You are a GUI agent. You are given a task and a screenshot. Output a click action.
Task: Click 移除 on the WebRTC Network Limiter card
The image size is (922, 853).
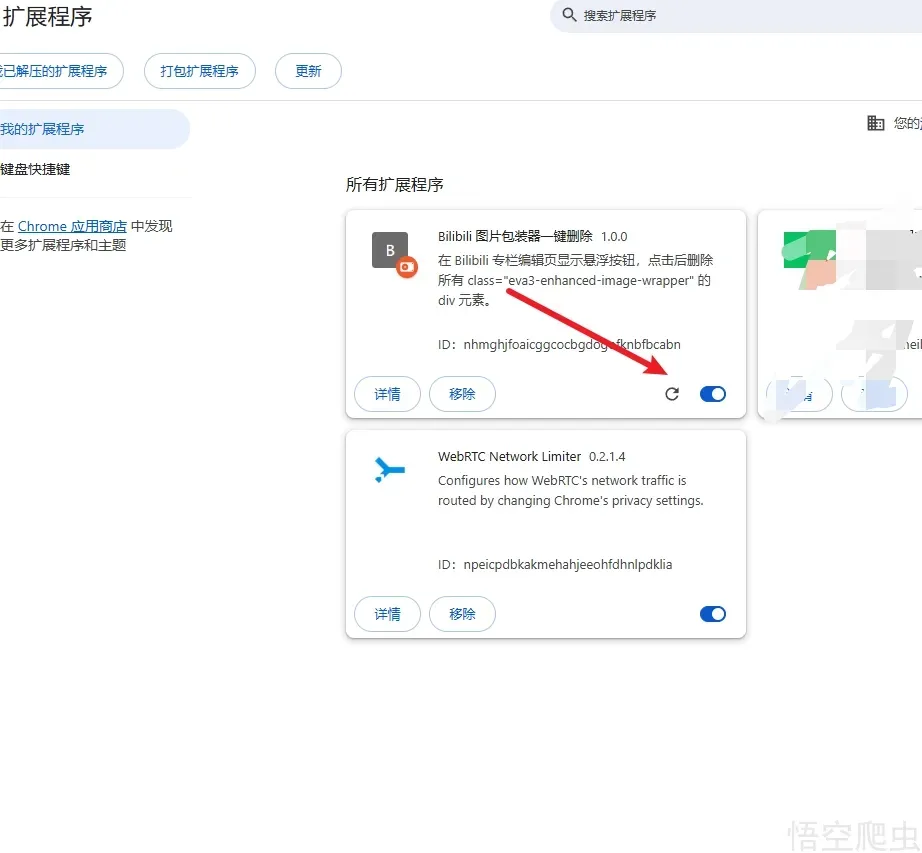[x=462, y=614]
